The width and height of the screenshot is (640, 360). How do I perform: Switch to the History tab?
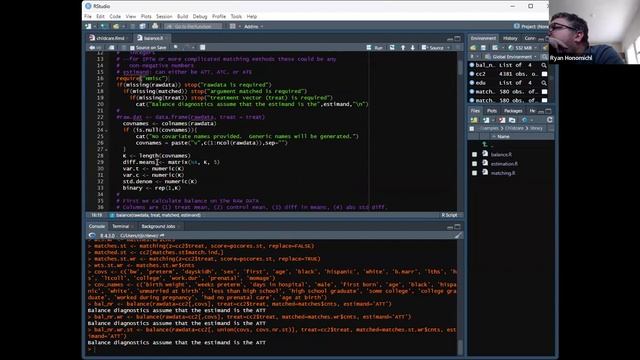point(510,38)
